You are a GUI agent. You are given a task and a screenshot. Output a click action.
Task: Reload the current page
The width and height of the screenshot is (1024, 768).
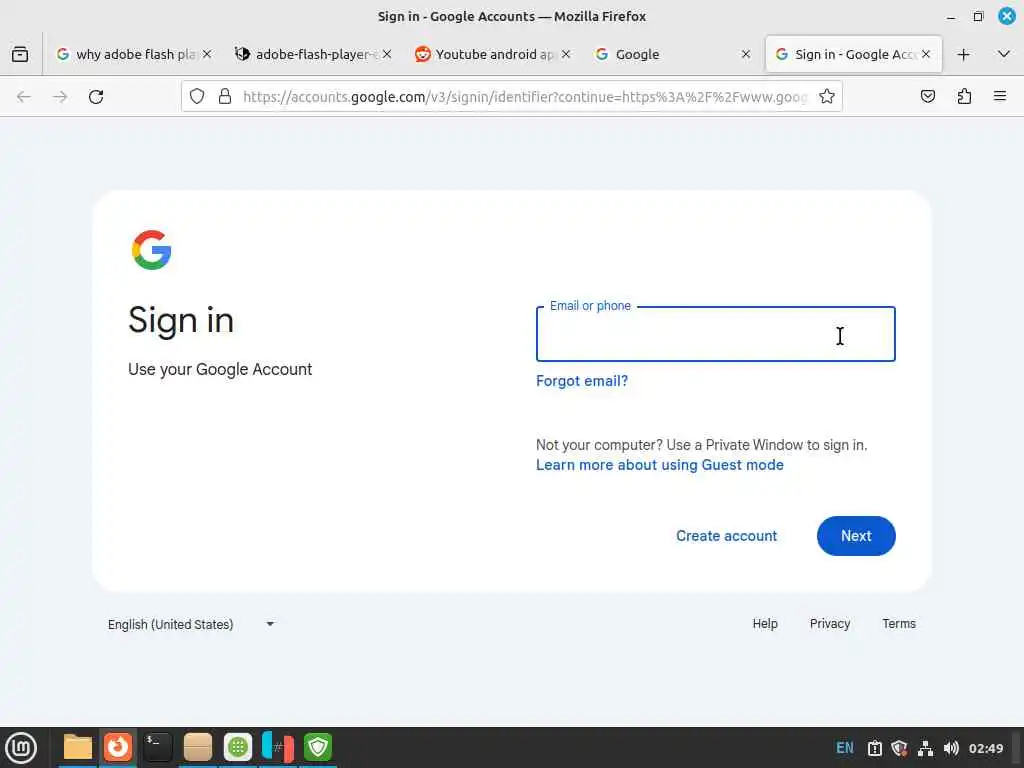[x=96, y=97]
